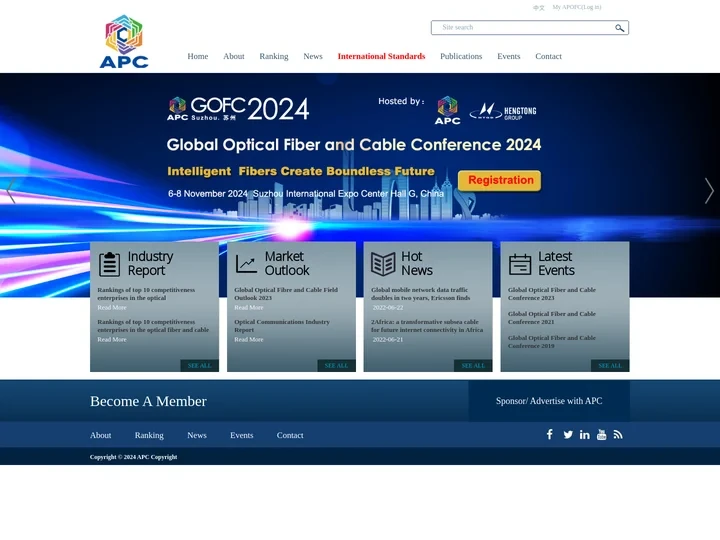
Task: Click the 2022-06-22 news date
Action: click(388, 308)
